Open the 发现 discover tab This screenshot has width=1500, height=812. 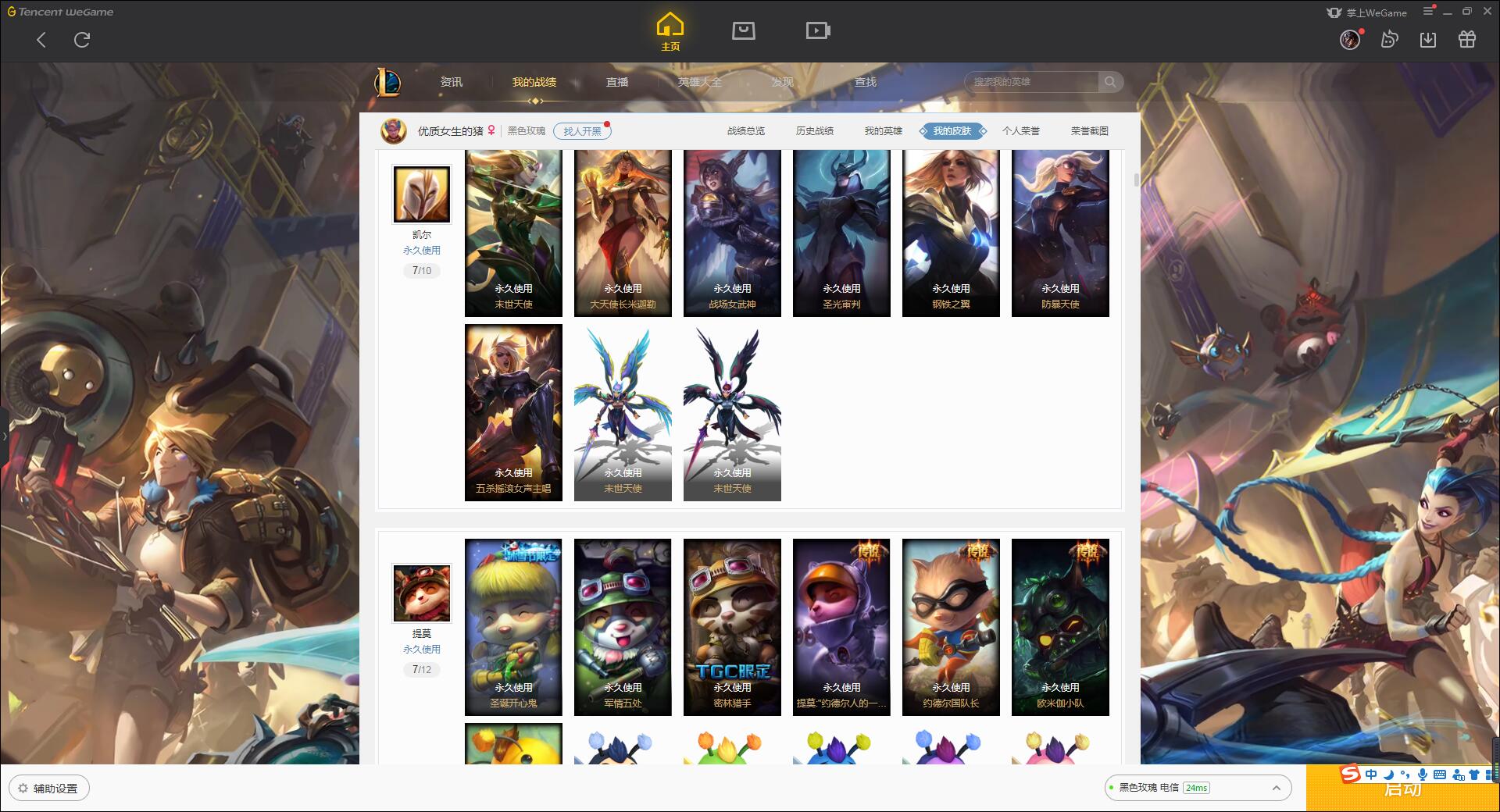click(783, 82)
